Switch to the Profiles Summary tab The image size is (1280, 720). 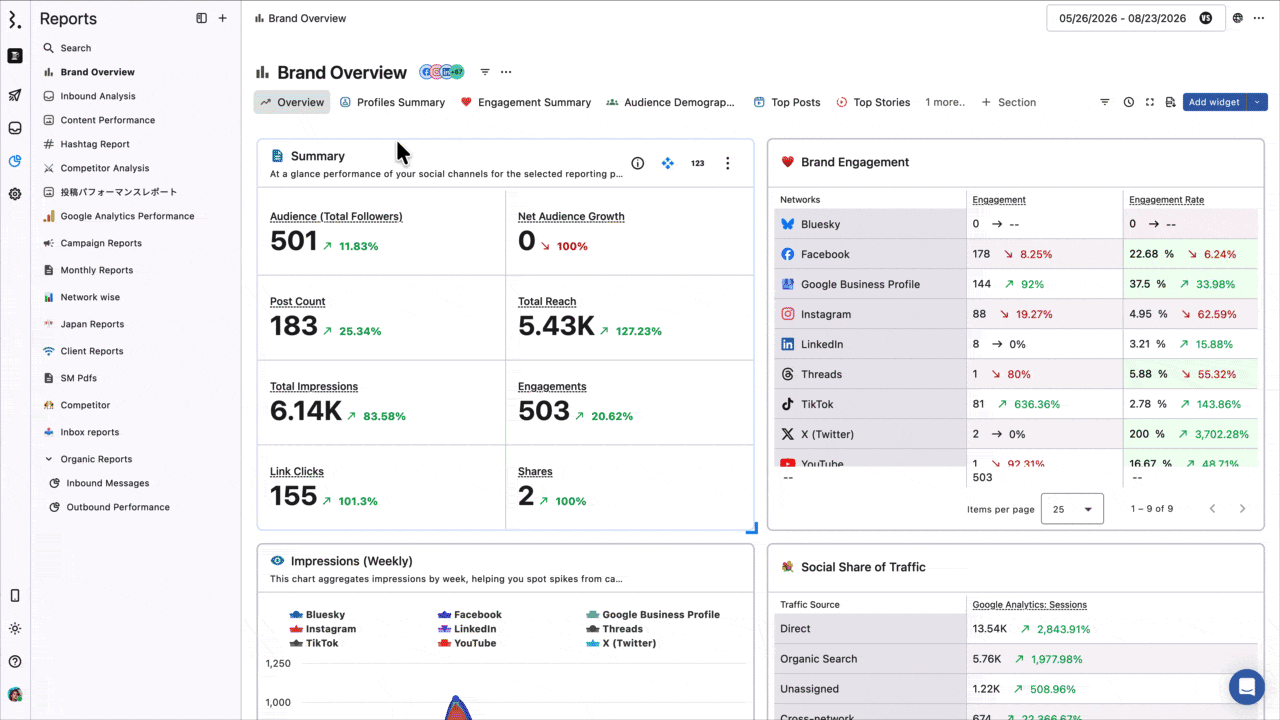click(392, 102)
